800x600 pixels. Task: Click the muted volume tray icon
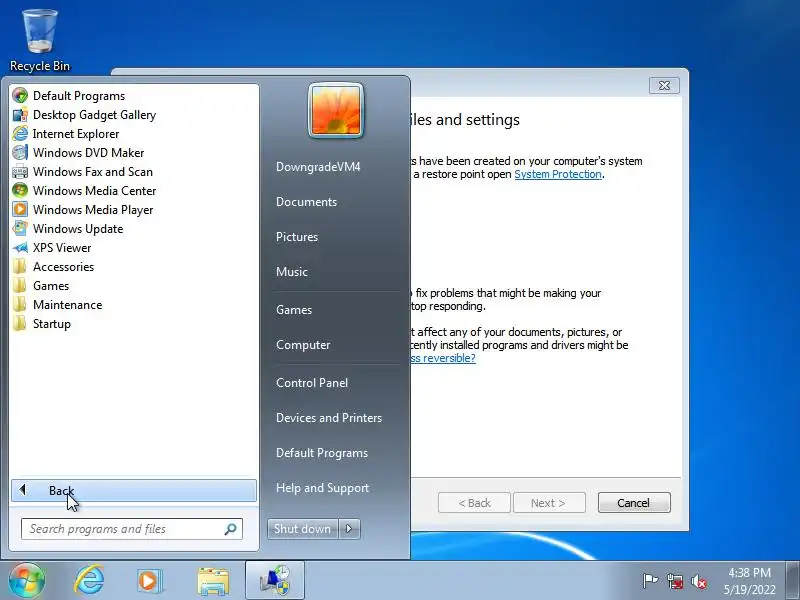pos(698,581)
